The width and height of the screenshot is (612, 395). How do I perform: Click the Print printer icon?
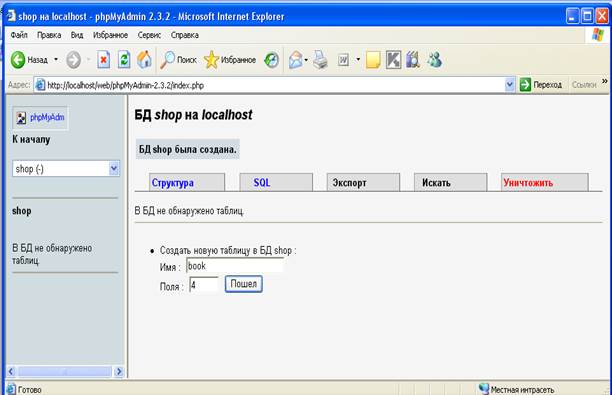pyautogui.click(x=320, y=60)
